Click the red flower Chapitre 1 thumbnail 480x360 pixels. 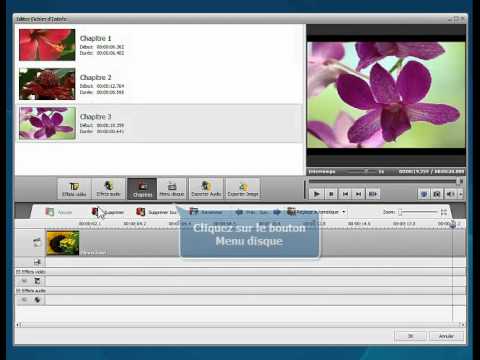[x=47, y=45]
